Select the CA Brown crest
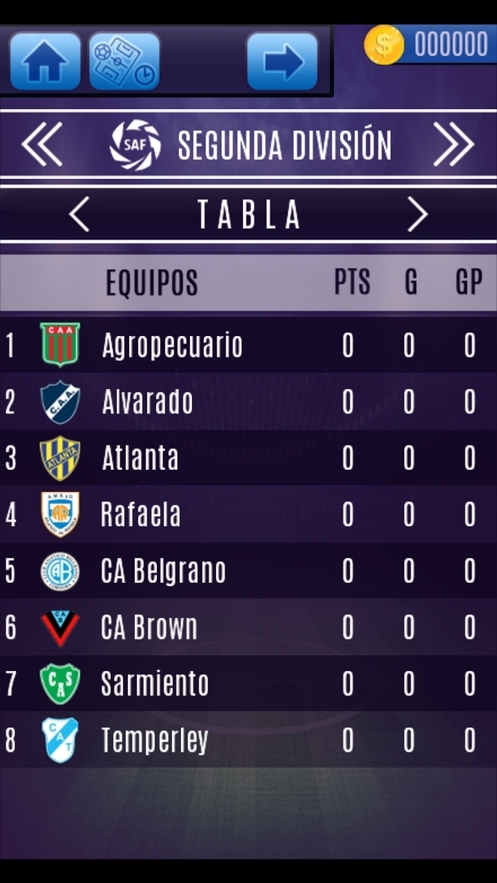The height and width of the screenshot is (883, 497). click(60, 628)
